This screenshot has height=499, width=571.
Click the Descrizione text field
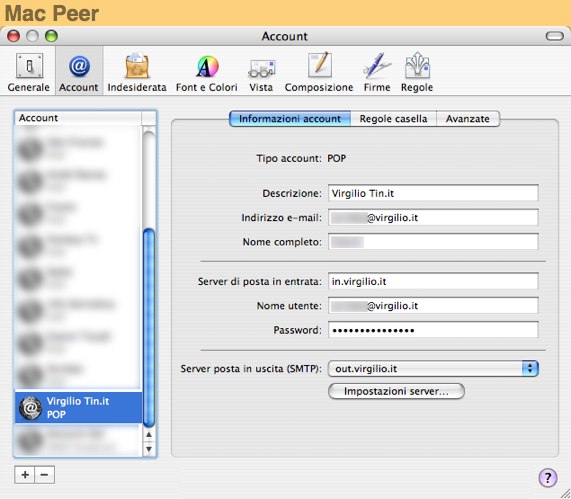click(433, 193)
